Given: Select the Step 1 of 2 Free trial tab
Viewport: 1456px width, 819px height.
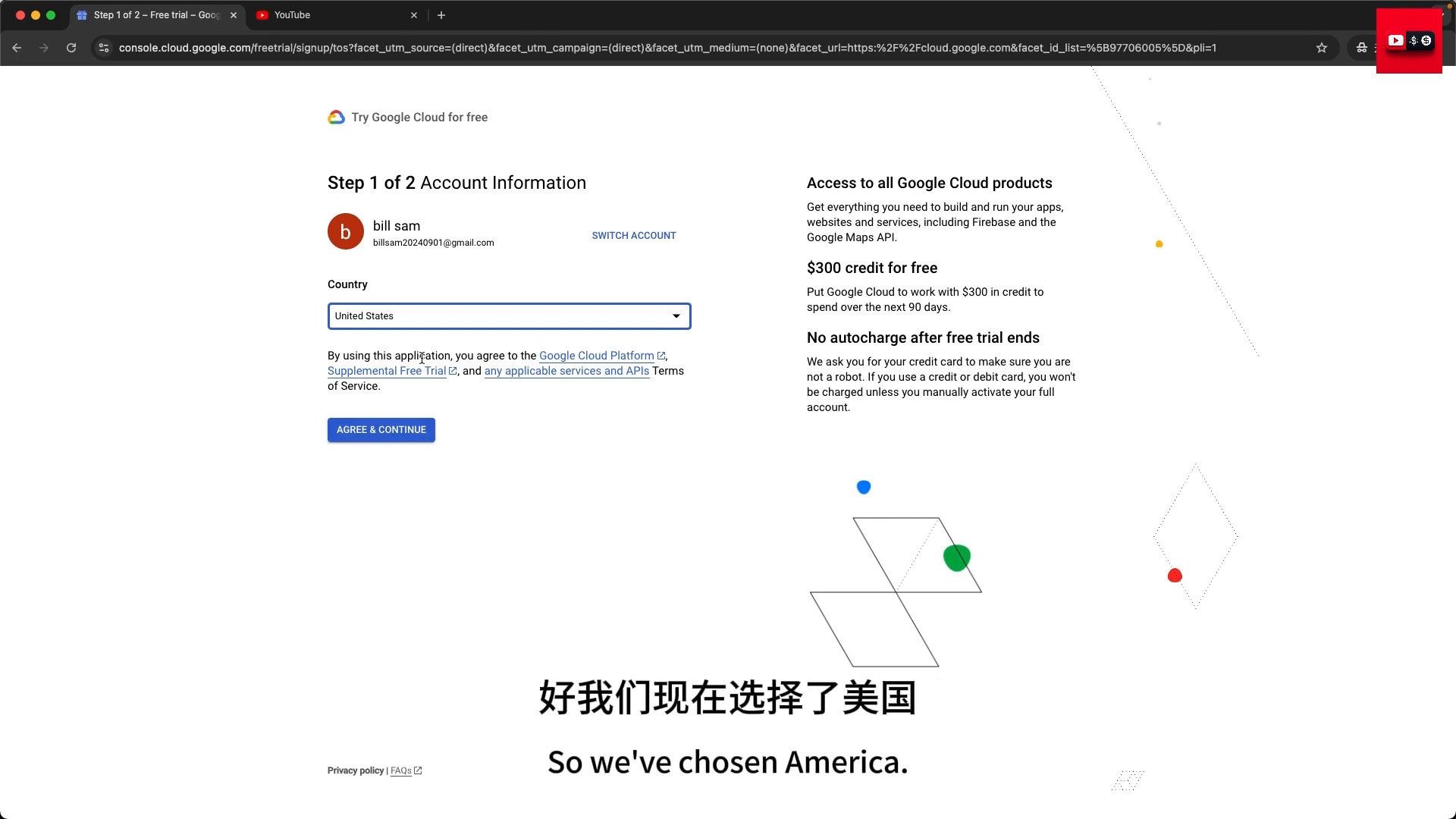Looking at the screenshot, I should 157,15.
